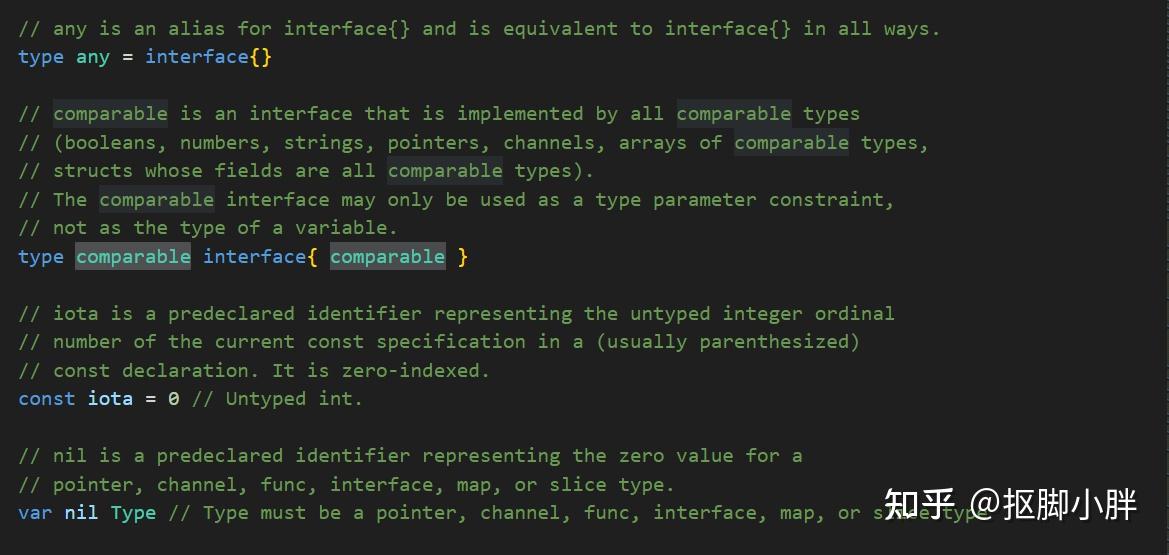Image resolution: width=1169 pixels, height=555 pixels.
Task: Click the 'iota' constant identifier
Action: point(110,399)
